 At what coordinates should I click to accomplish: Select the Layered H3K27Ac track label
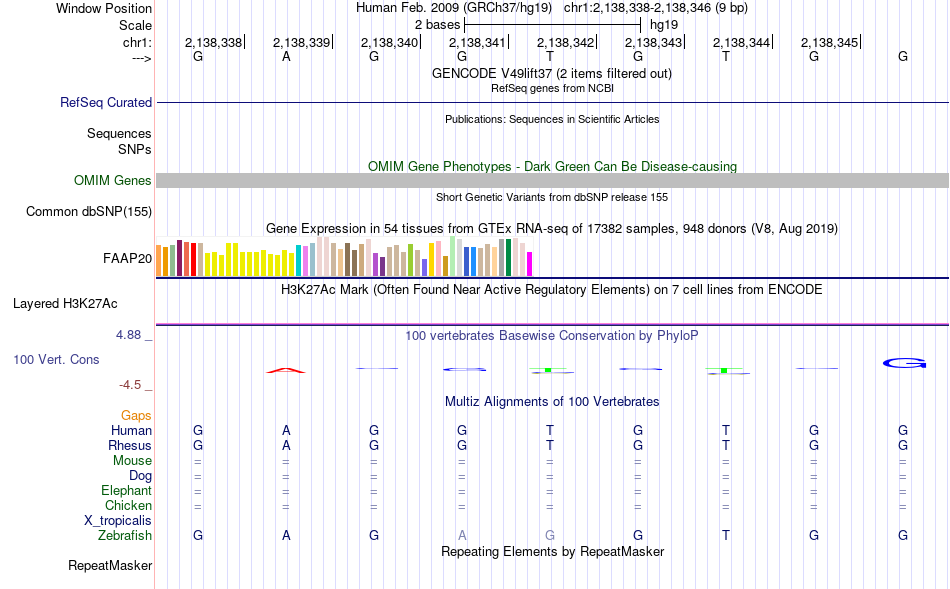(65, 304)
